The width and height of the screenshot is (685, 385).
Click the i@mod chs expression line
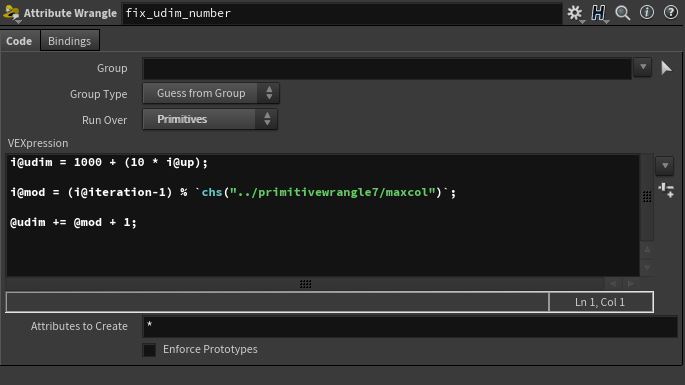233,192
